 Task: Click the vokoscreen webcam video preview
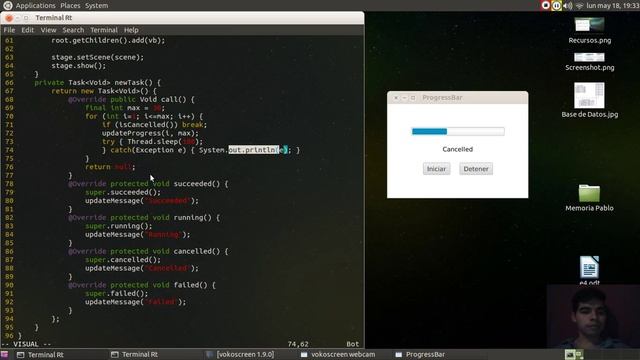tap(593, 316)
